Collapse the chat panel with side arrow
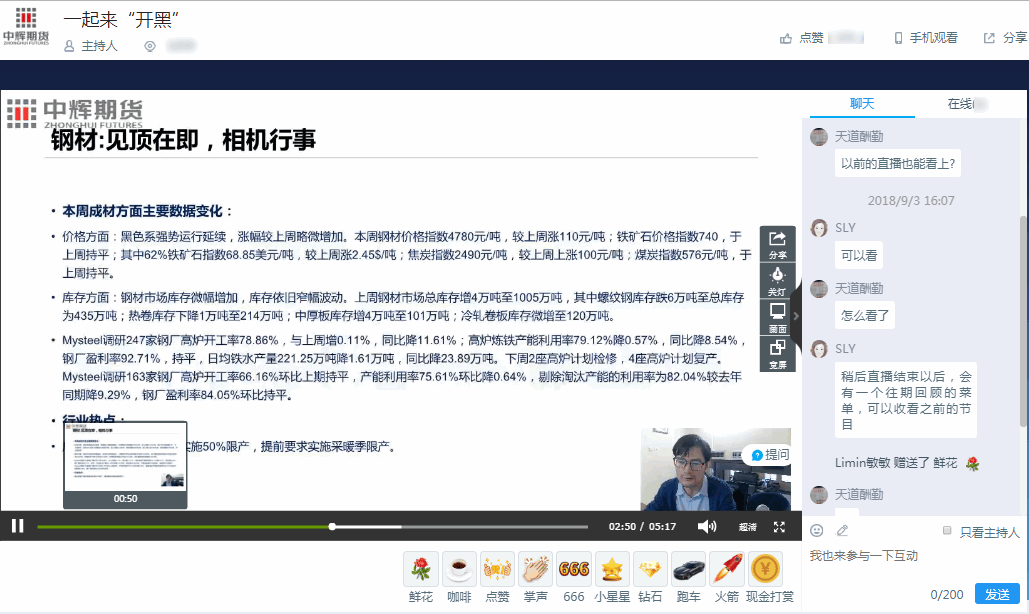This screenshot has height=614, width=1029. pos(796,316)
